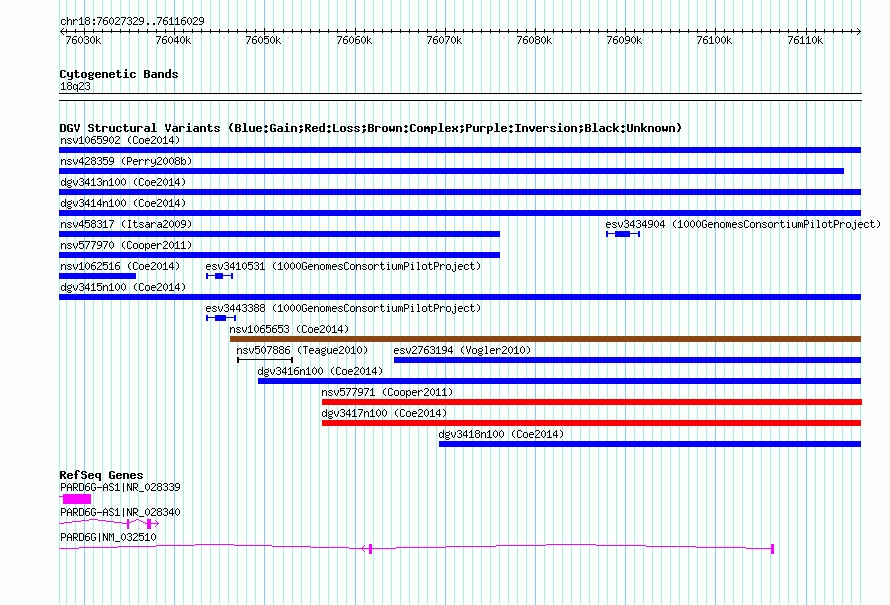Select the nsv577970 (Cooper2011) blue variant bar
890x605 pixels.
[279, 255]
